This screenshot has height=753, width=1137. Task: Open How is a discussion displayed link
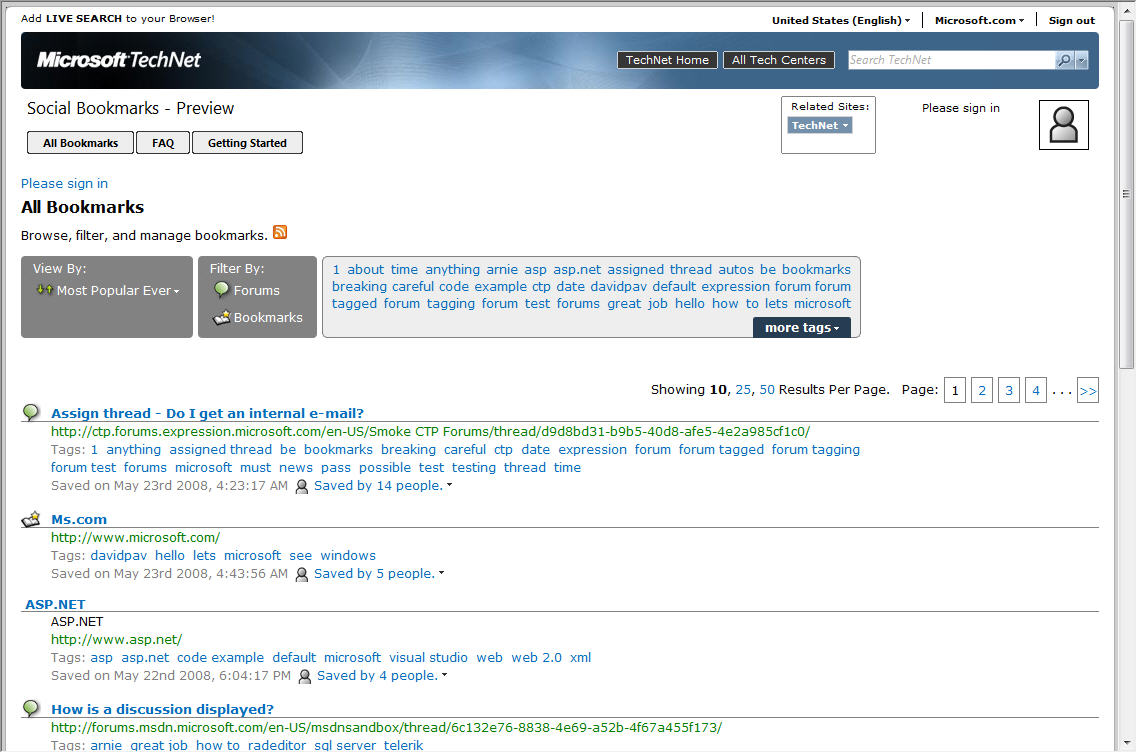pyautogui.click(x=162, y=709)
